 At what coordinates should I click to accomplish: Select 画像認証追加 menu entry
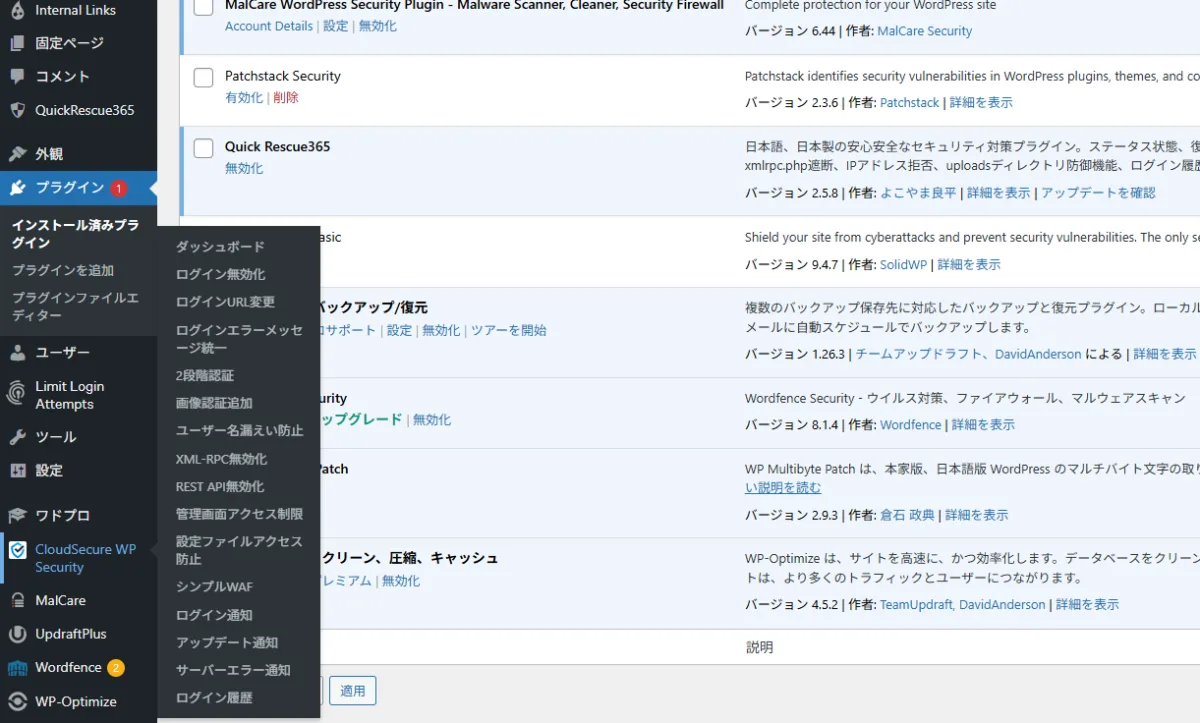tap(214, 403)
